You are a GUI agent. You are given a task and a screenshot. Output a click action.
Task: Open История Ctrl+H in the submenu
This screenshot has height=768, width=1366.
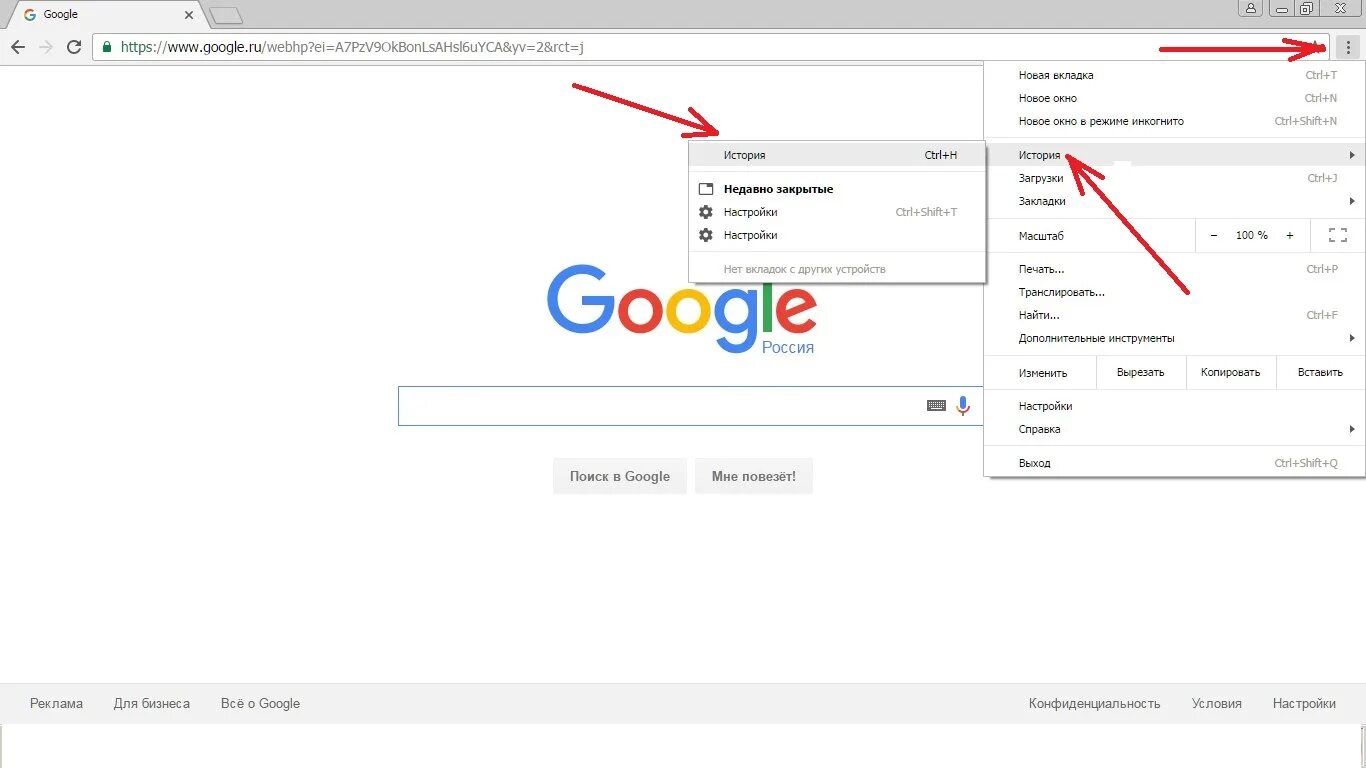[838, 155]
